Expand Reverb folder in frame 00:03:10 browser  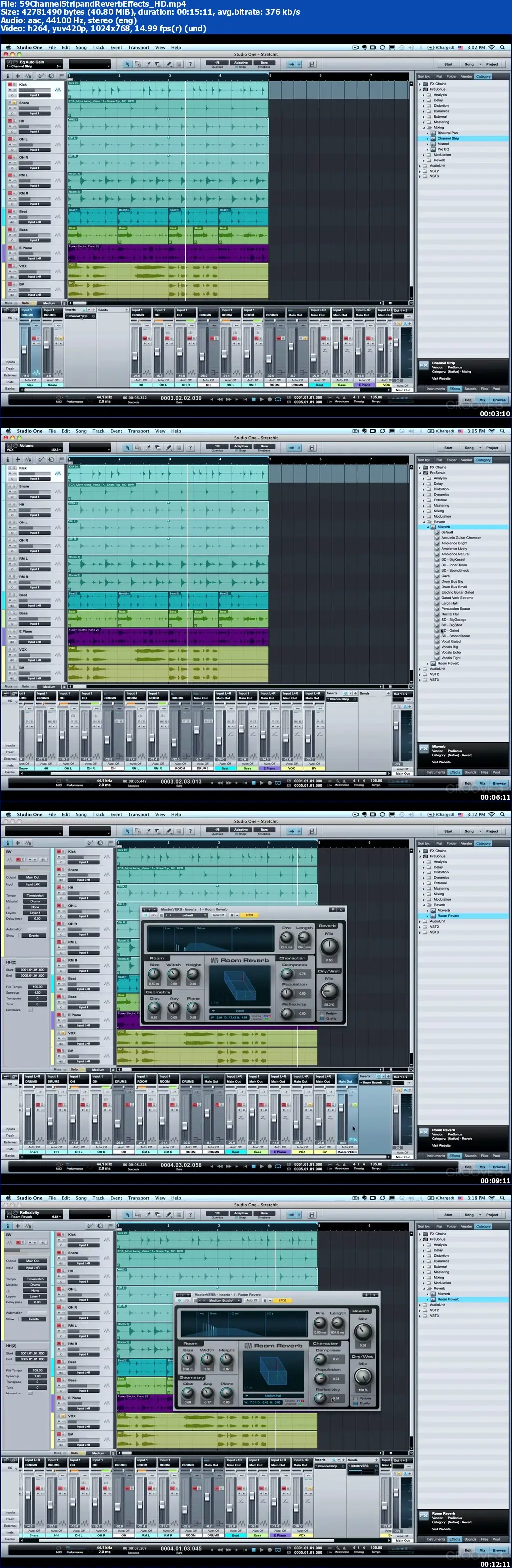[x=424, y=160]
